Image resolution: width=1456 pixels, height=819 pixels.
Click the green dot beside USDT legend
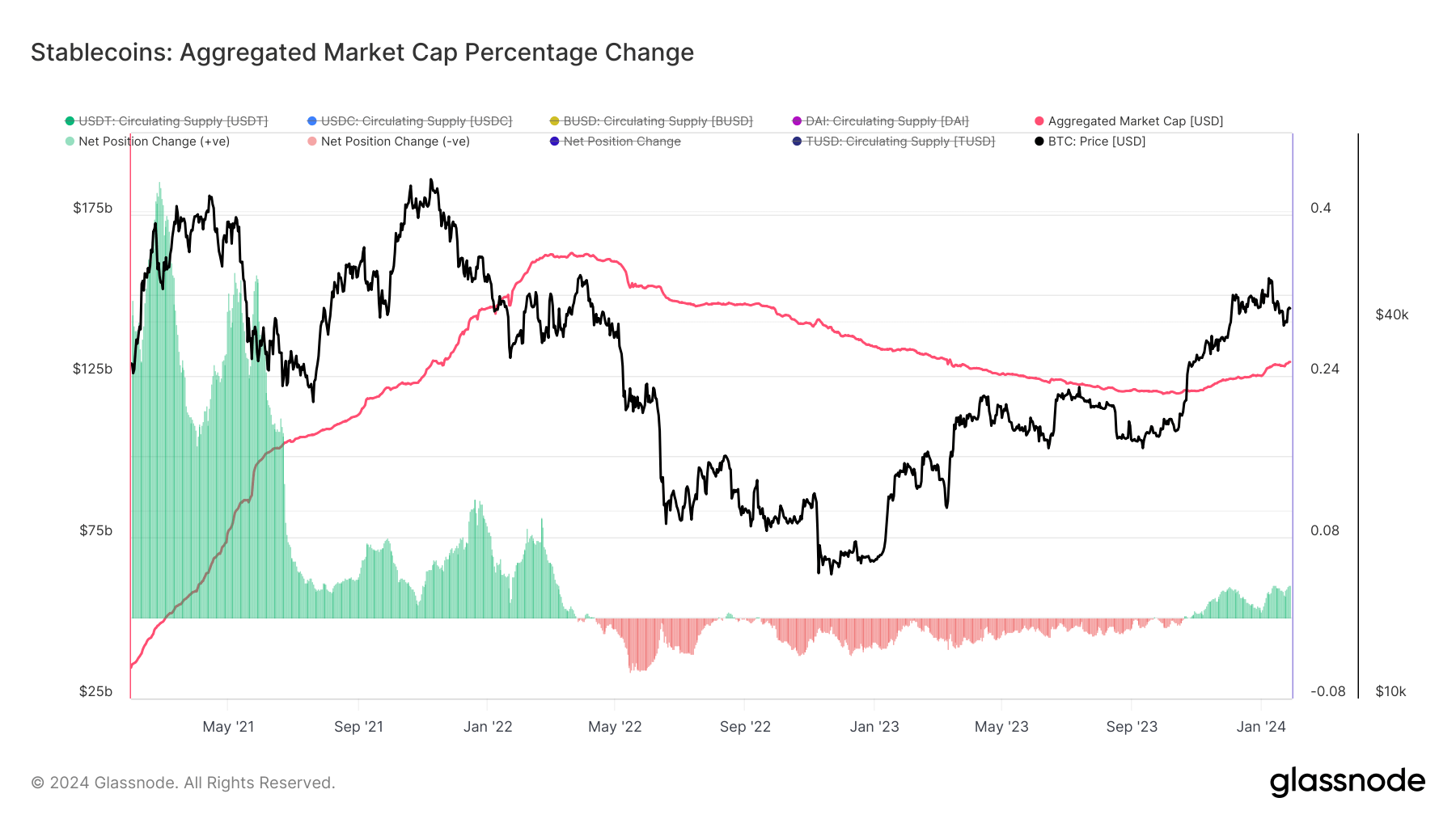[x=70, y=121]
